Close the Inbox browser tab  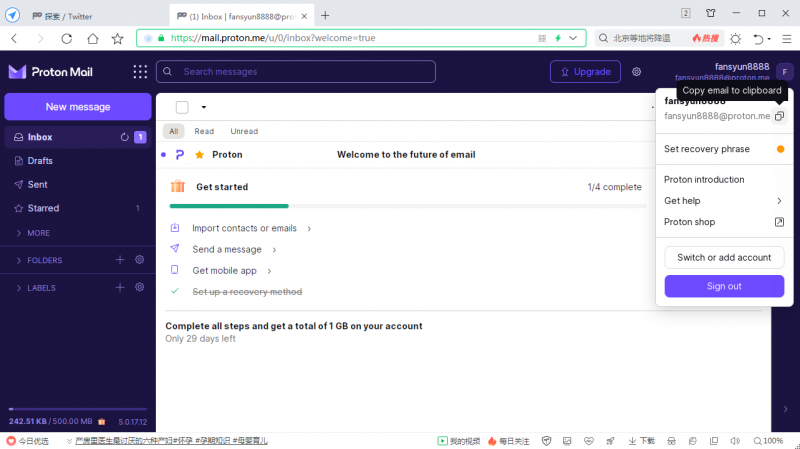click(304, 16)
